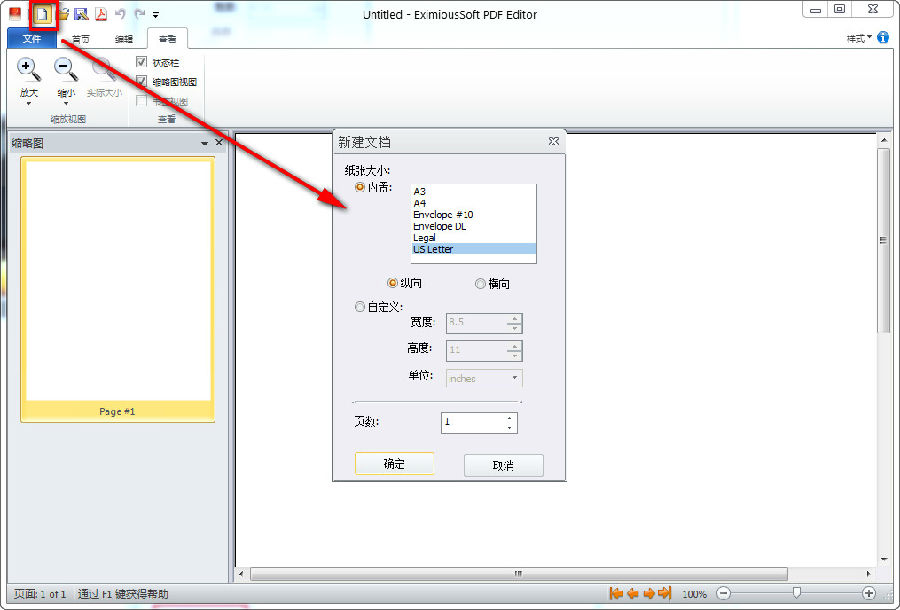Toggle the 缩略图视图 checkbox

141,81
